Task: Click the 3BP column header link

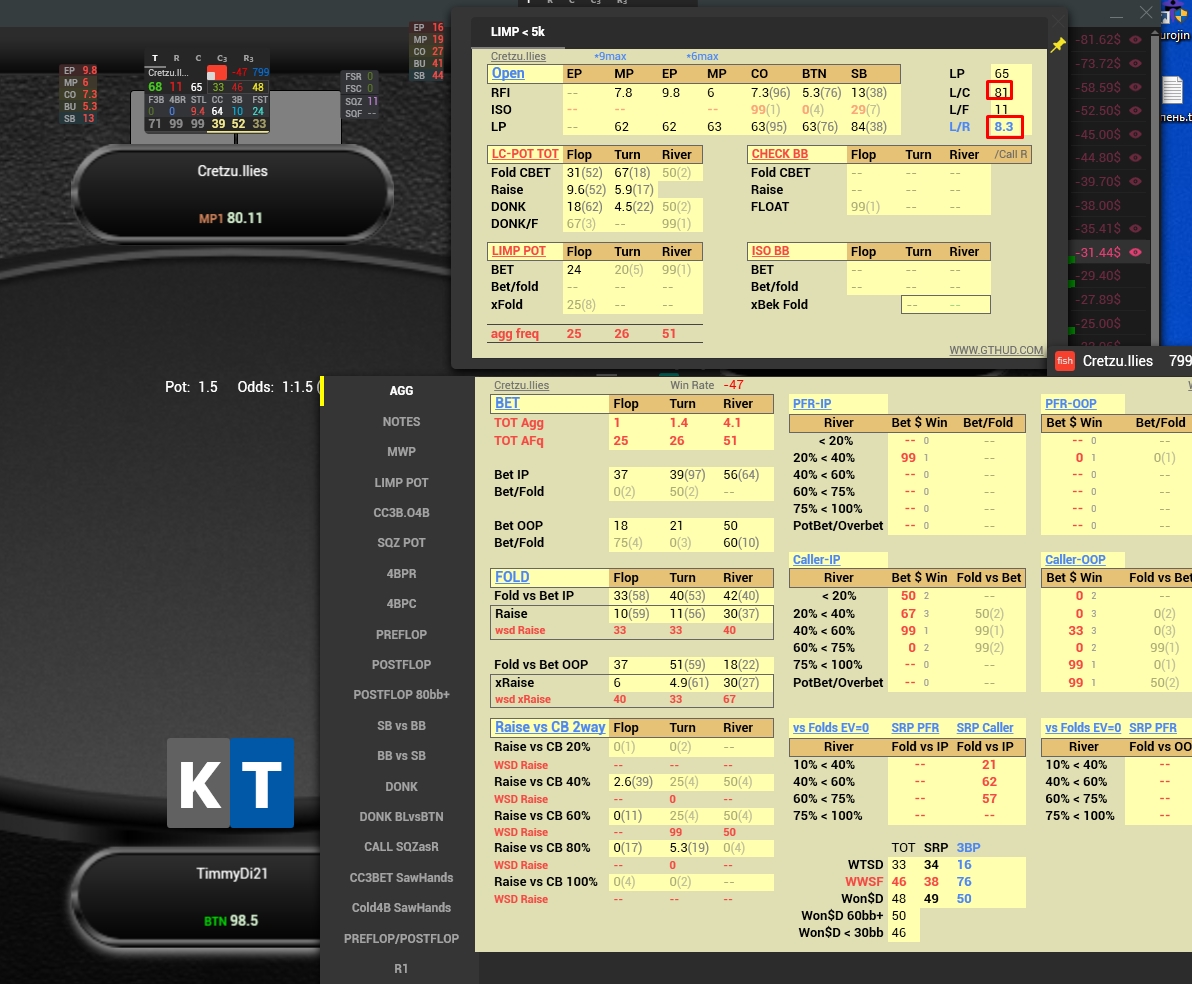Action: 968,847
